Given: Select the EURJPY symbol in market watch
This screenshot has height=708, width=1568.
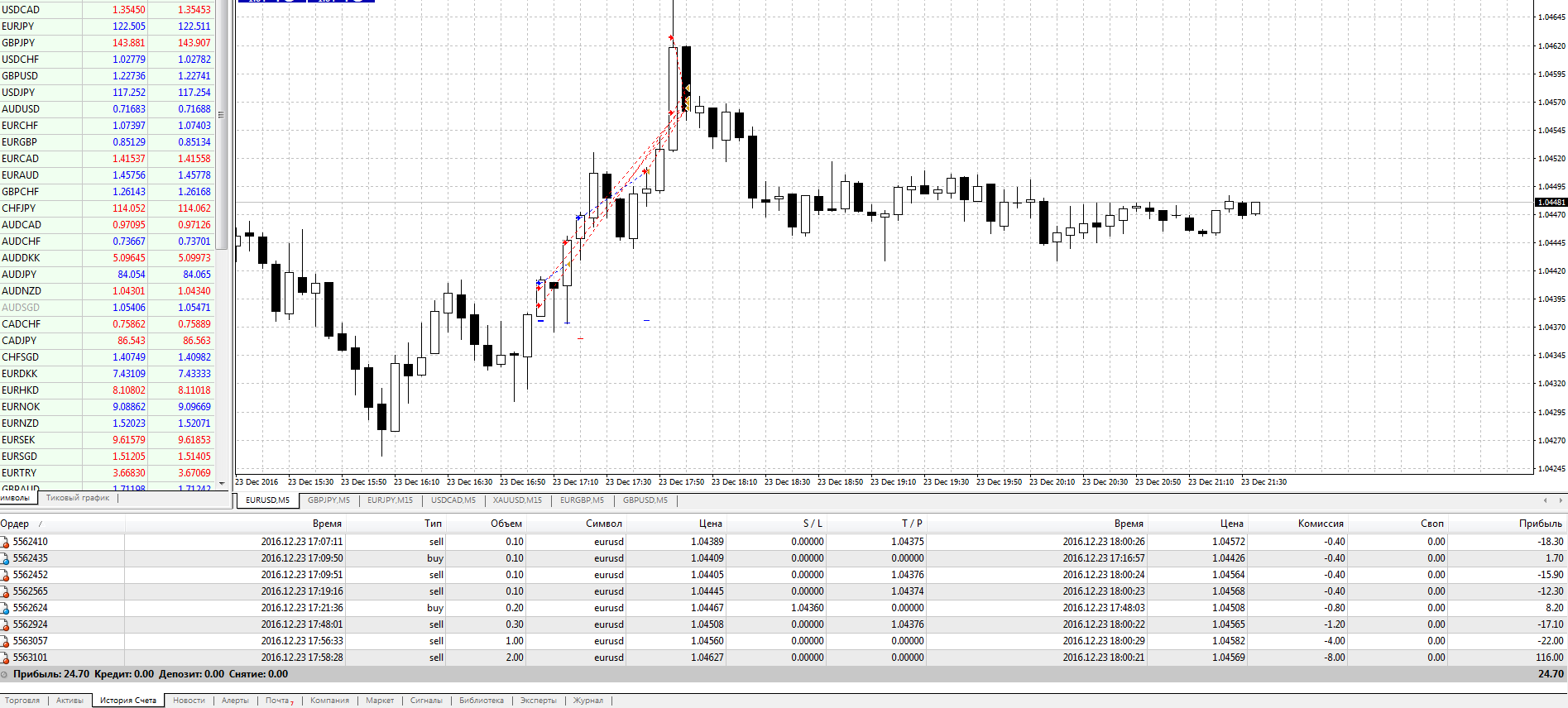Looking at the screenshot, I should pos(18,26).
